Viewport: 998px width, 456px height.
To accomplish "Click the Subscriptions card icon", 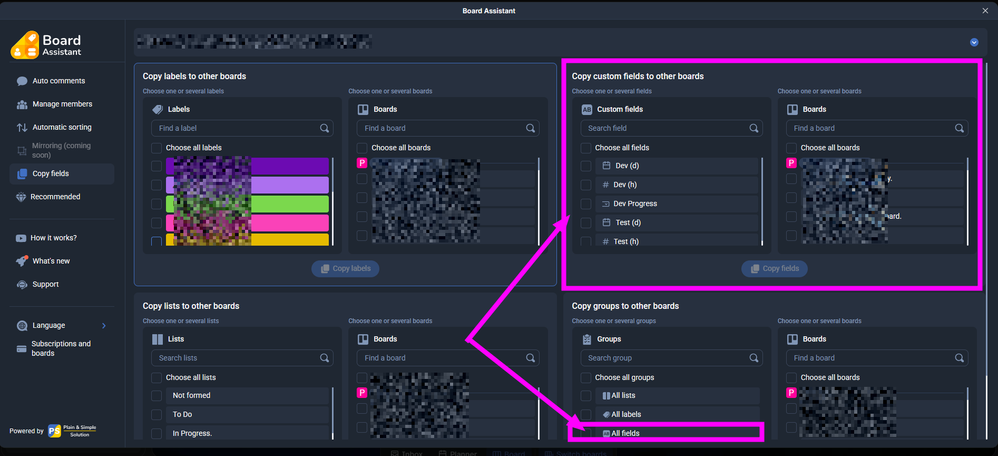I will coord(22,349).
